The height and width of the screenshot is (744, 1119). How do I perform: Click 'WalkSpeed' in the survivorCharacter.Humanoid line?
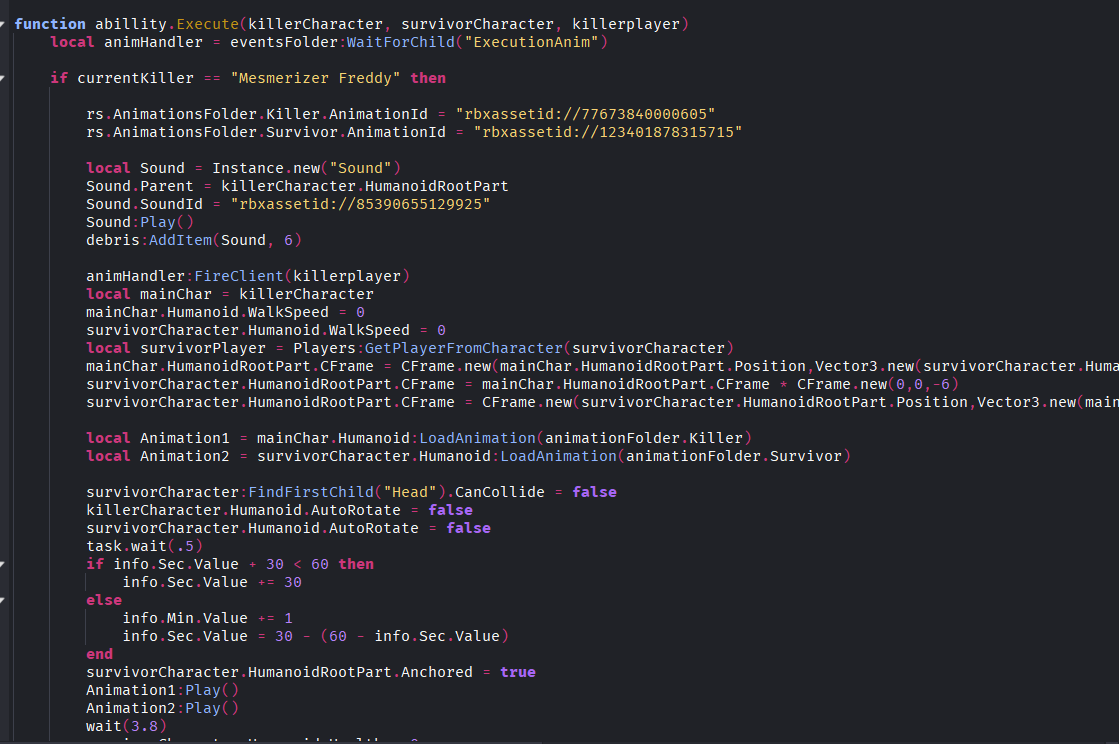[369, 330]
